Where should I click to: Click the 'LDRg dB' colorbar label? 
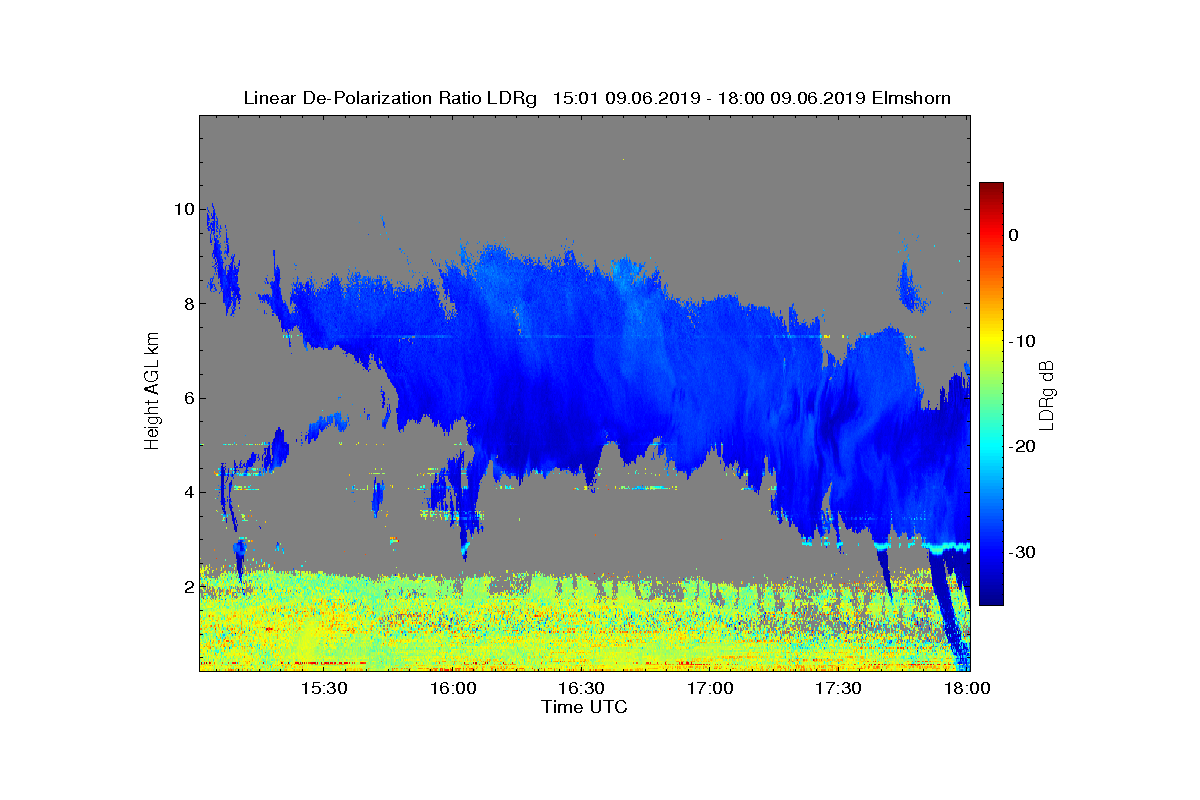click(1046, 394)
